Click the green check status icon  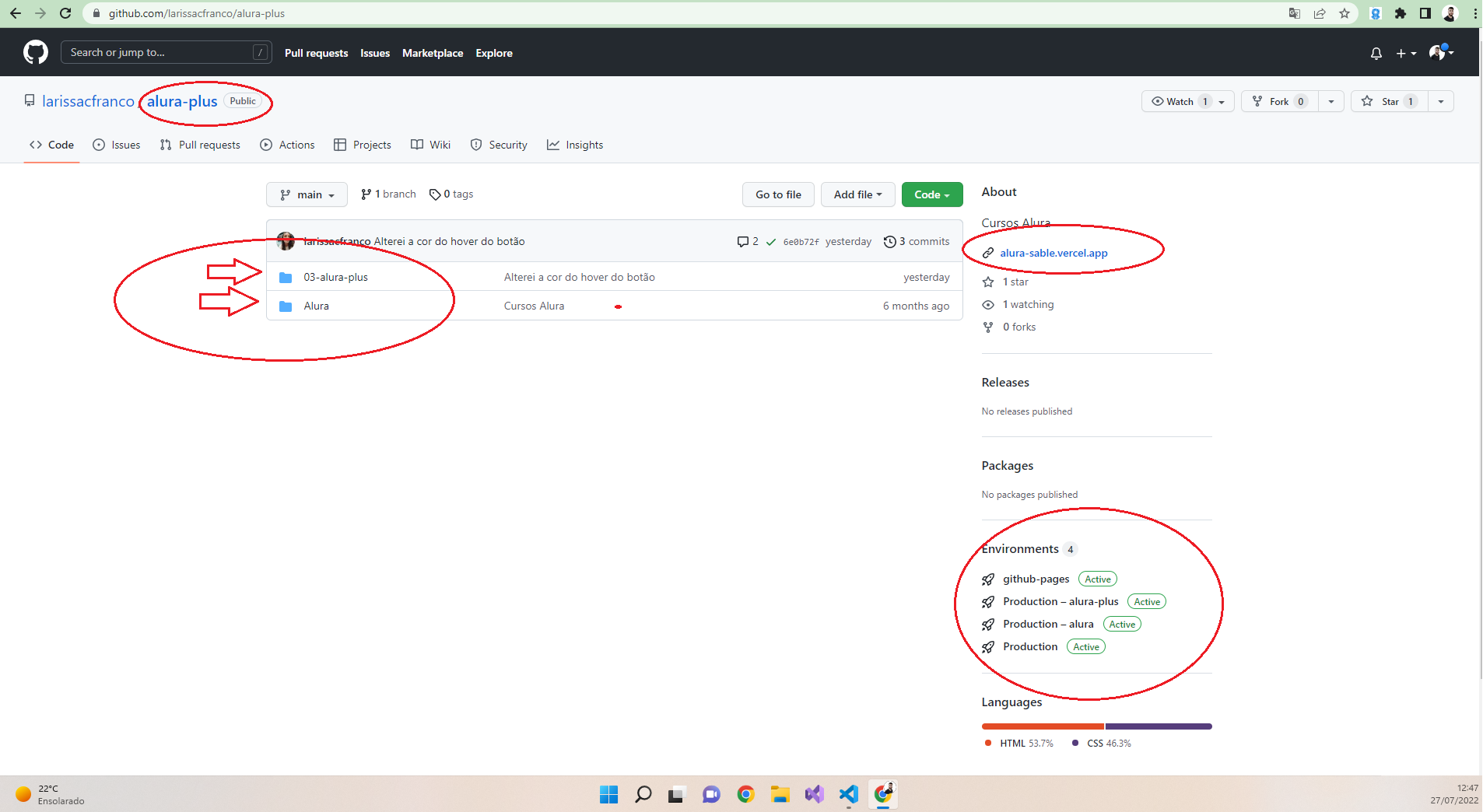pos(771,242)
